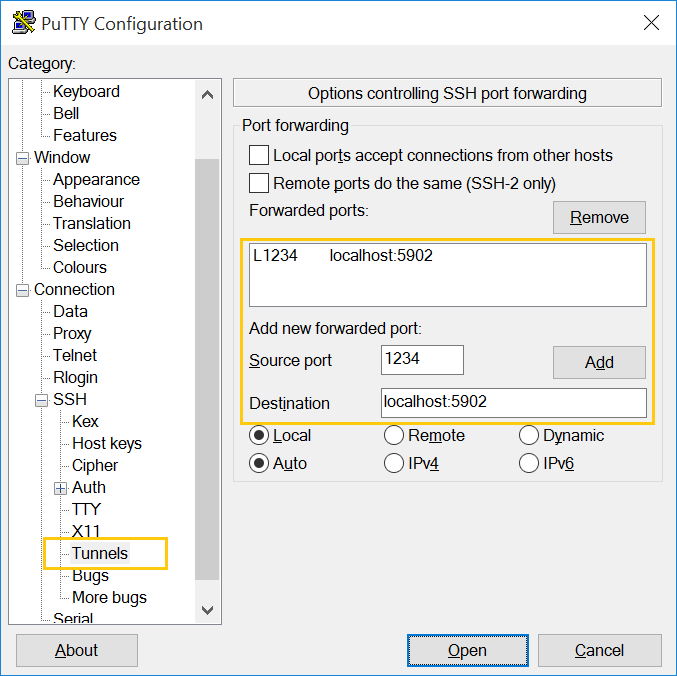Close the PuTTY Configuration window
Image resolution: width=677 pixels, height=676 pixels.
pyautogui.click(x=651, y=22)
